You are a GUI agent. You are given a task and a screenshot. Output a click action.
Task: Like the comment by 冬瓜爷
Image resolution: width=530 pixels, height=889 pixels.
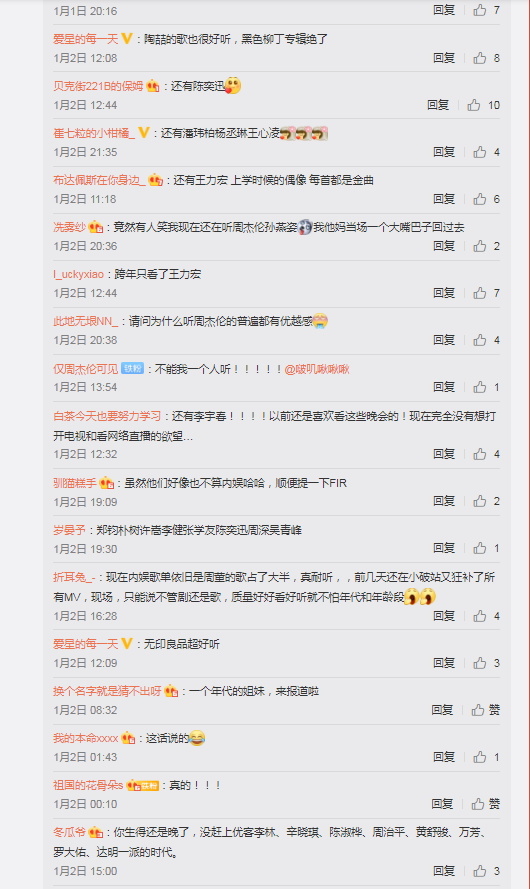pyautogui.click(x=480, y=871)
